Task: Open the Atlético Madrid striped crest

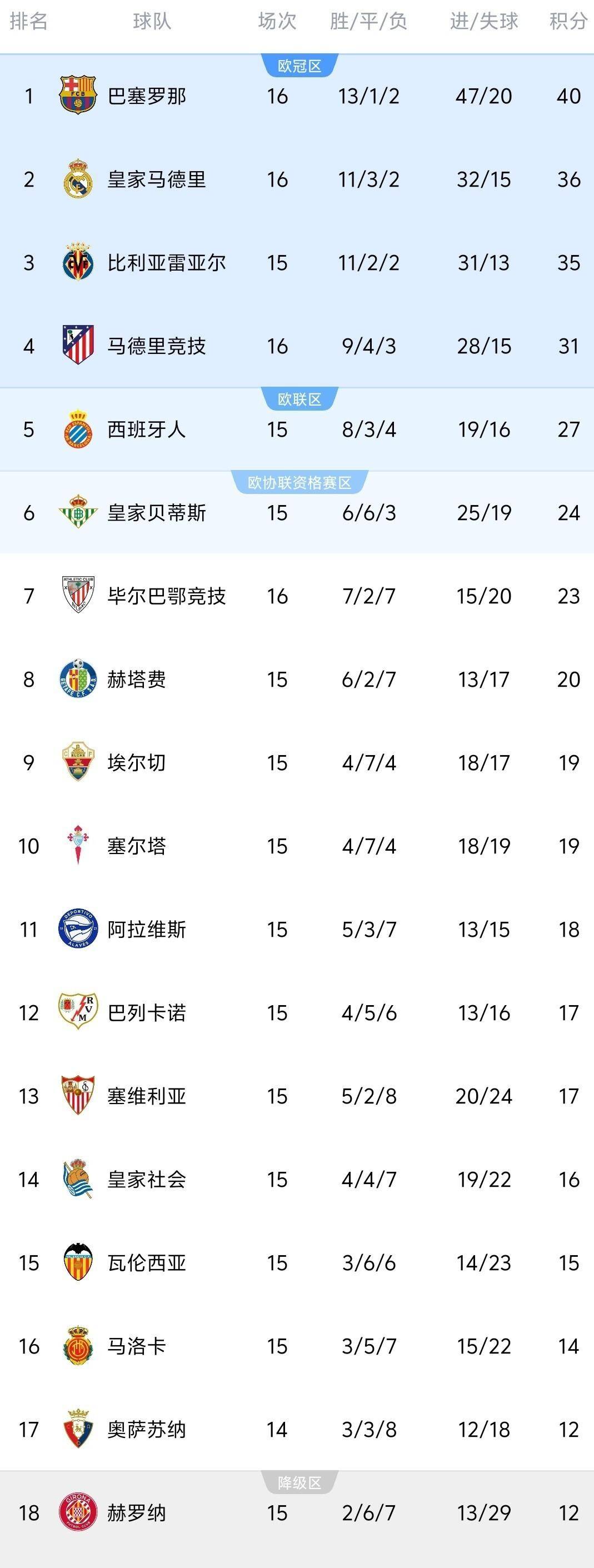Action: [78, 345]
